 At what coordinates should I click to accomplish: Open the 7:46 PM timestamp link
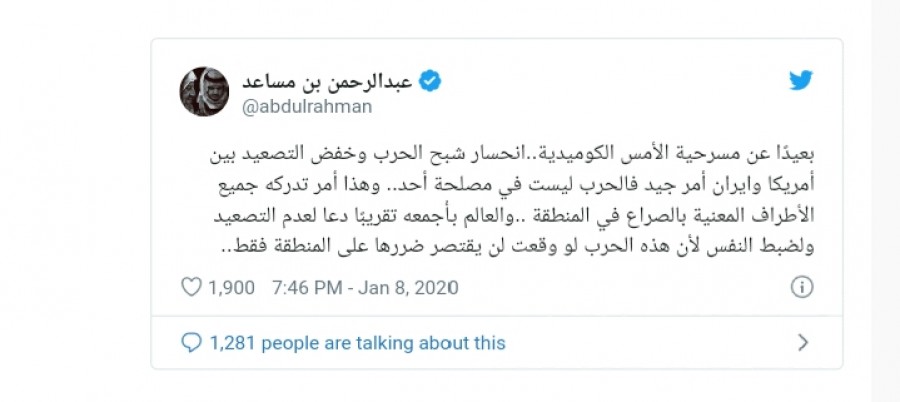tap(307, 287)
